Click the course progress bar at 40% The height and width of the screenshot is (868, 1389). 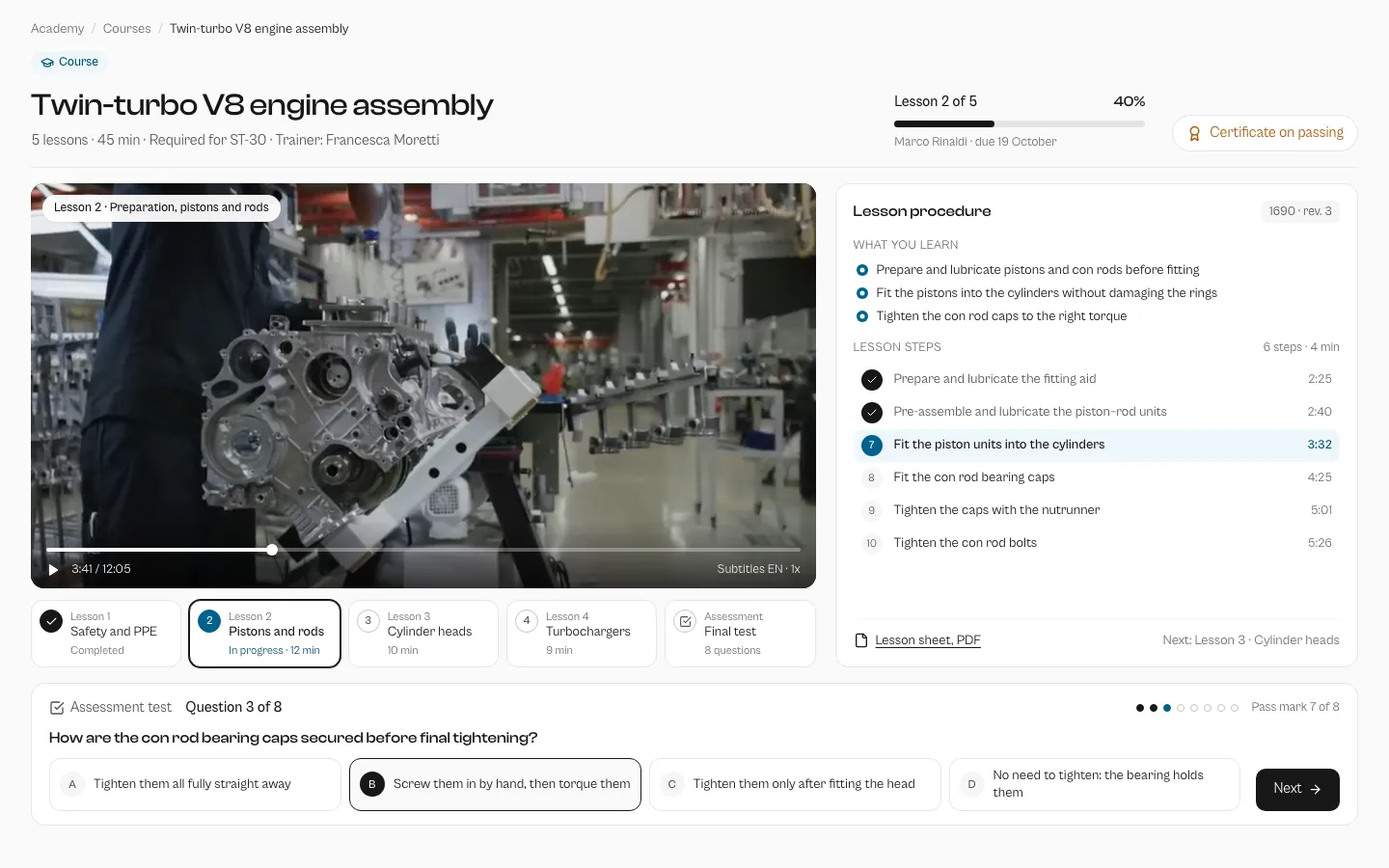click(1020, 123)
